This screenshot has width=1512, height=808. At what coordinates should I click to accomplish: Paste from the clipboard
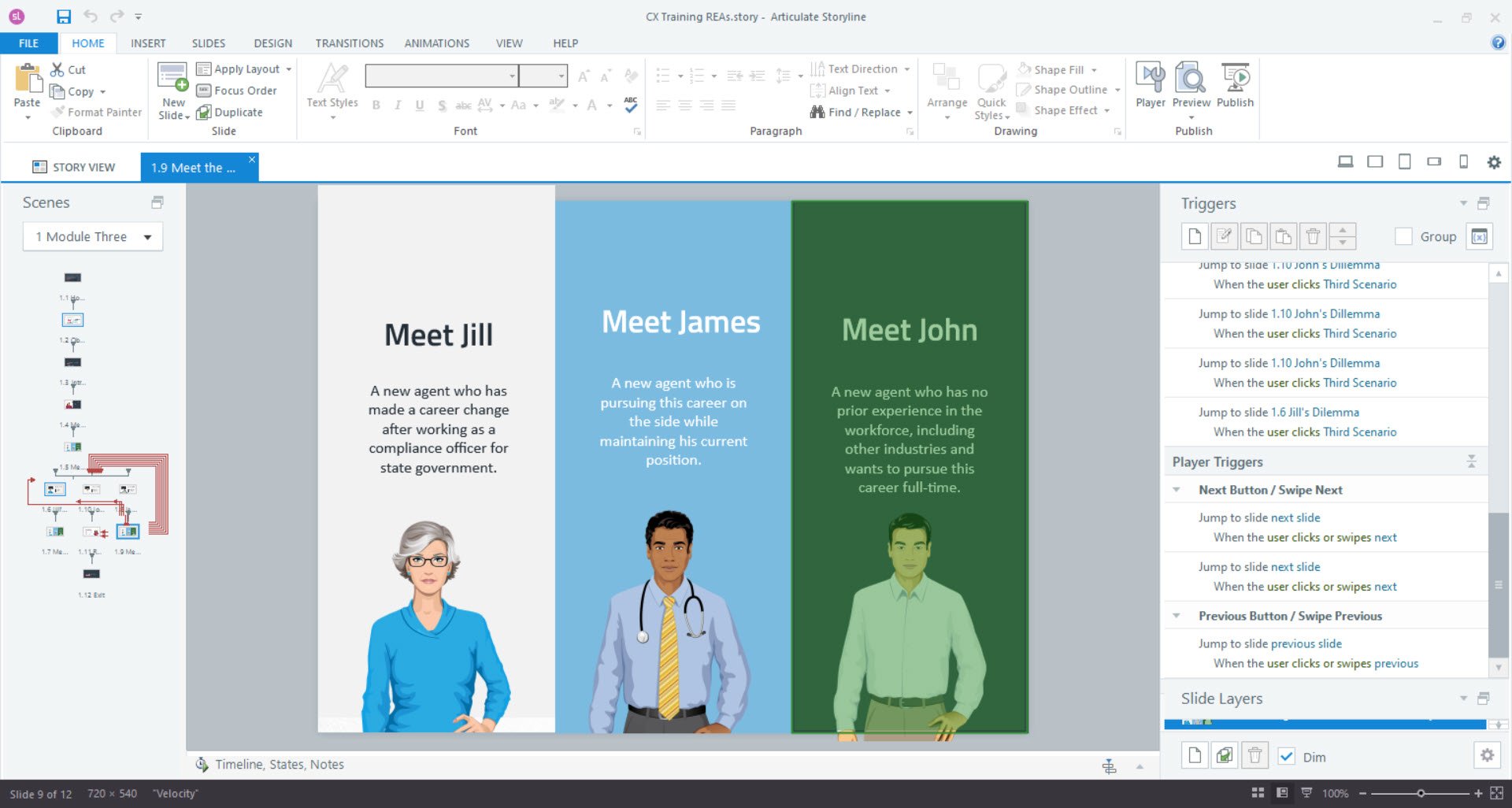(x=27, y=91)
